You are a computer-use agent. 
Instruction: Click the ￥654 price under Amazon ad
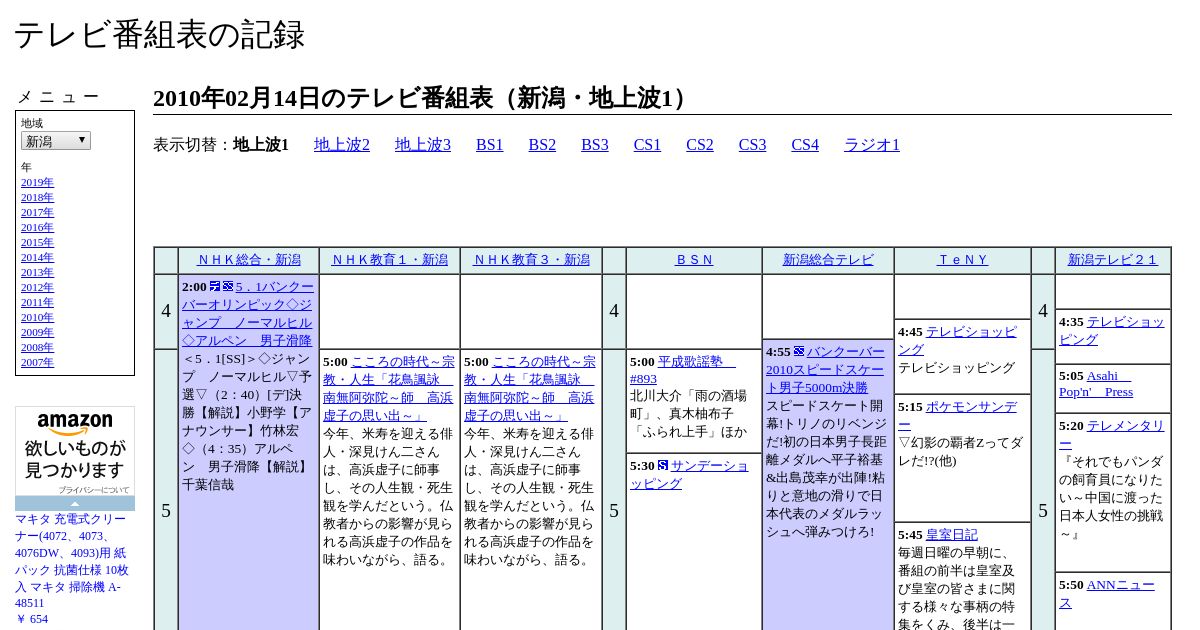[32, 619]
